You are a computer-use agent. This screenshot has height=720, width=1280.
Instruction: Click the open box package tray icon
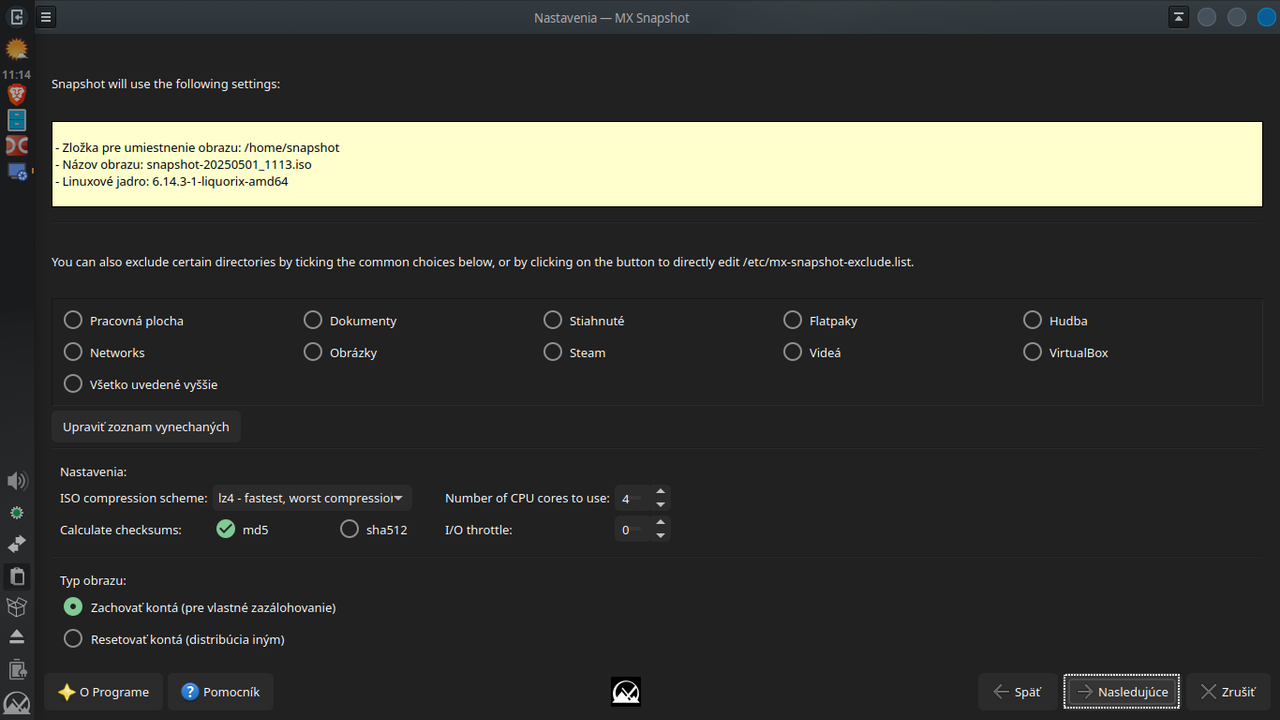tap(16, 607)
